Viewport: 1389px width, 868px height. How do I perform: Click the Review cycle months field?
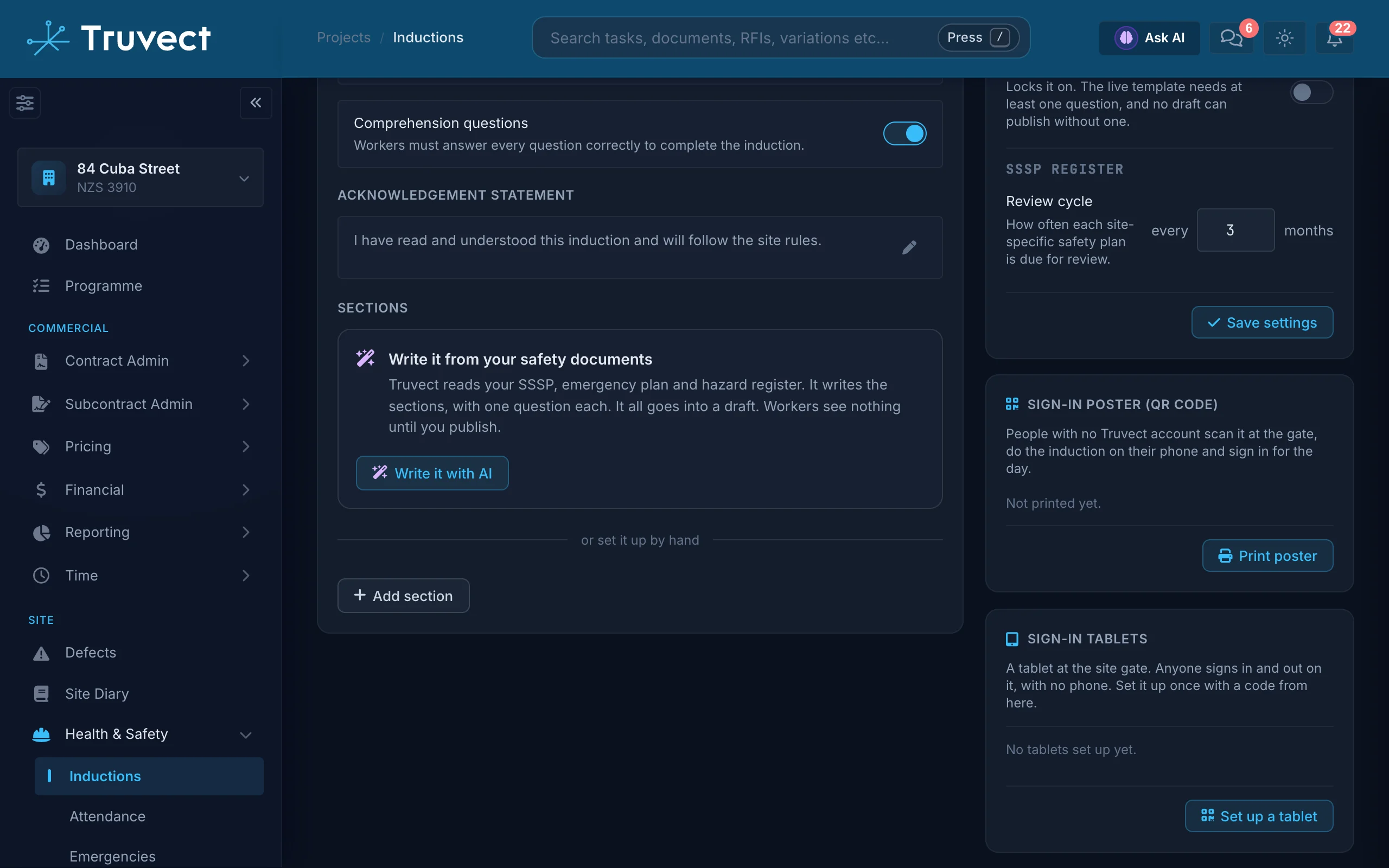[1235, 230]
